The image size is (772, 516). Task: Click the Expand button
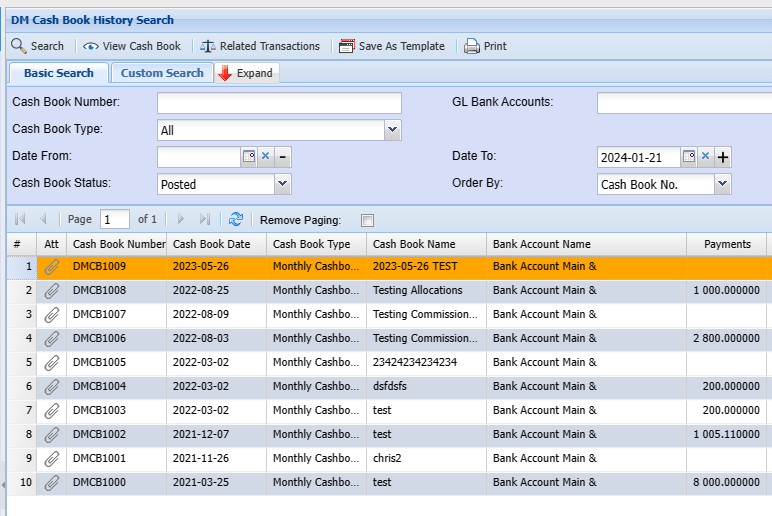tap(246, 73)
